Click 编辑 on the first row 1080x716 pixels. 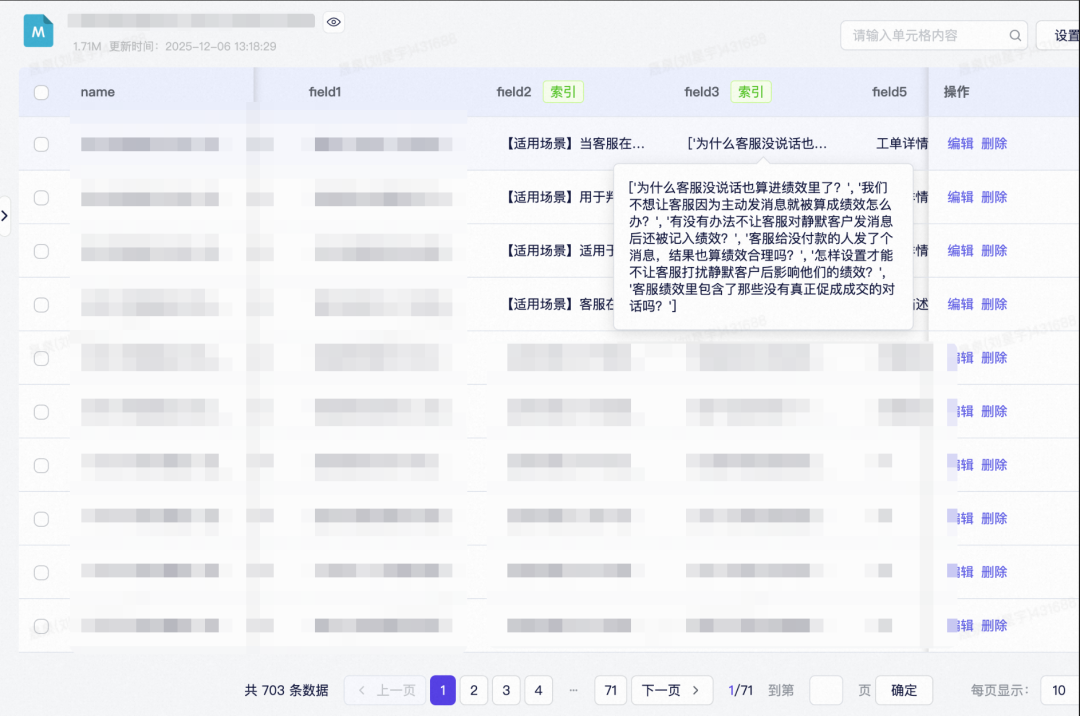pyautogui.click(x=960, y=143)
